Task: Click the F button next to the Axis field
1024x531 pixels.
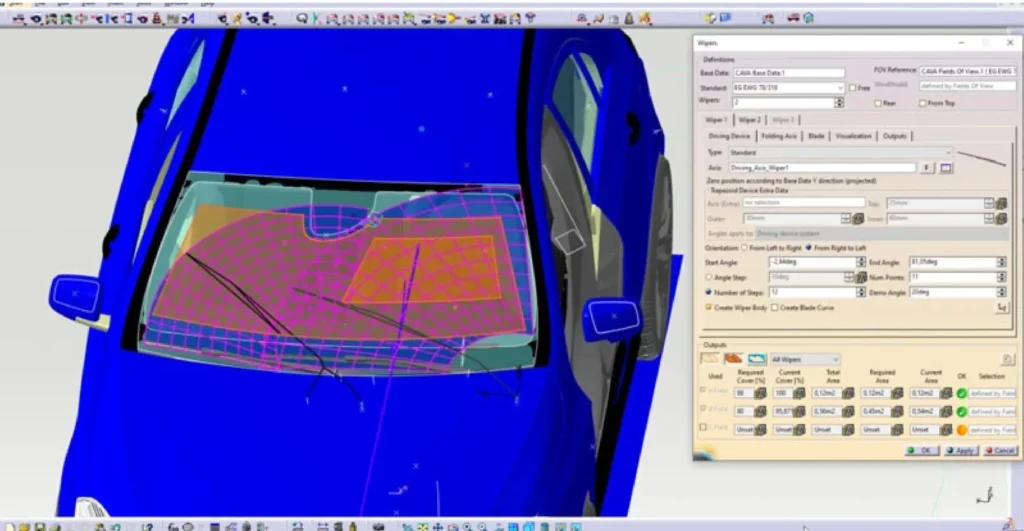Action: pos(927,168)
